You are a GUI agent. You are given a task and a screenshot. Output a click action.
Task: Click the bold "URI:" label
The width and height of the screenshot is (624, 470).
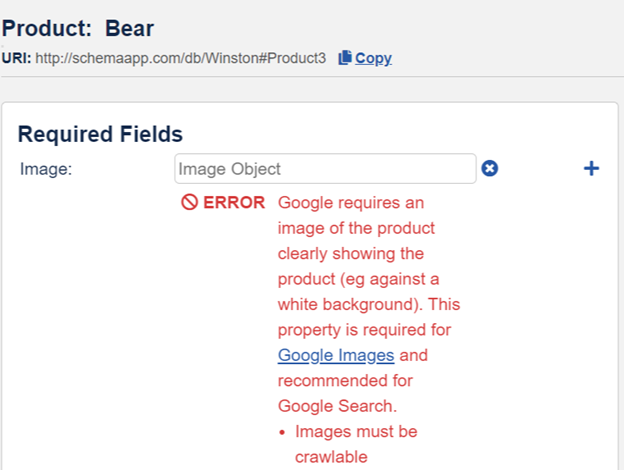tap(17, 58)
